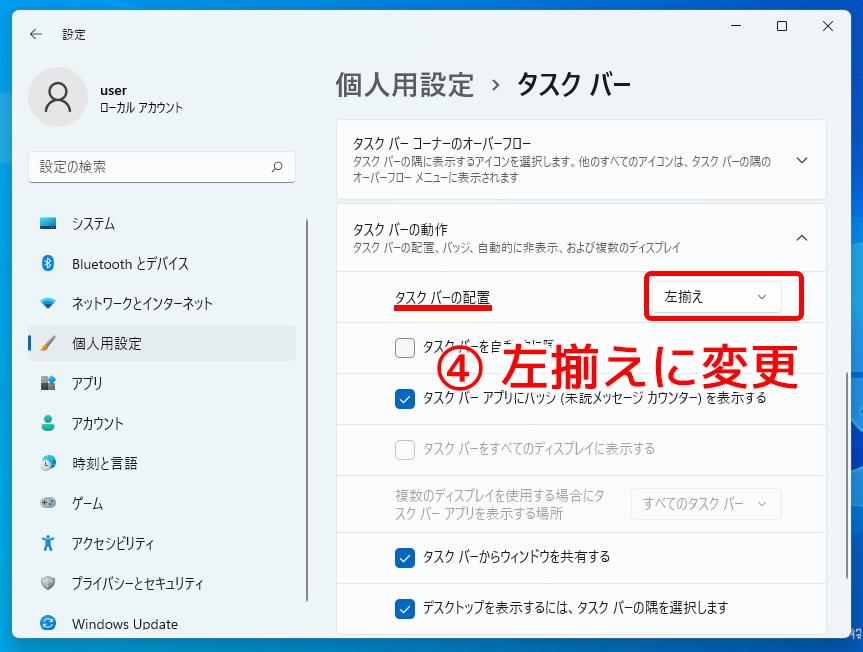The width and height of the screenshot is (863, 652).
Task: Click the Bluetooth icon in sidebar
Action: coord(48,264)
